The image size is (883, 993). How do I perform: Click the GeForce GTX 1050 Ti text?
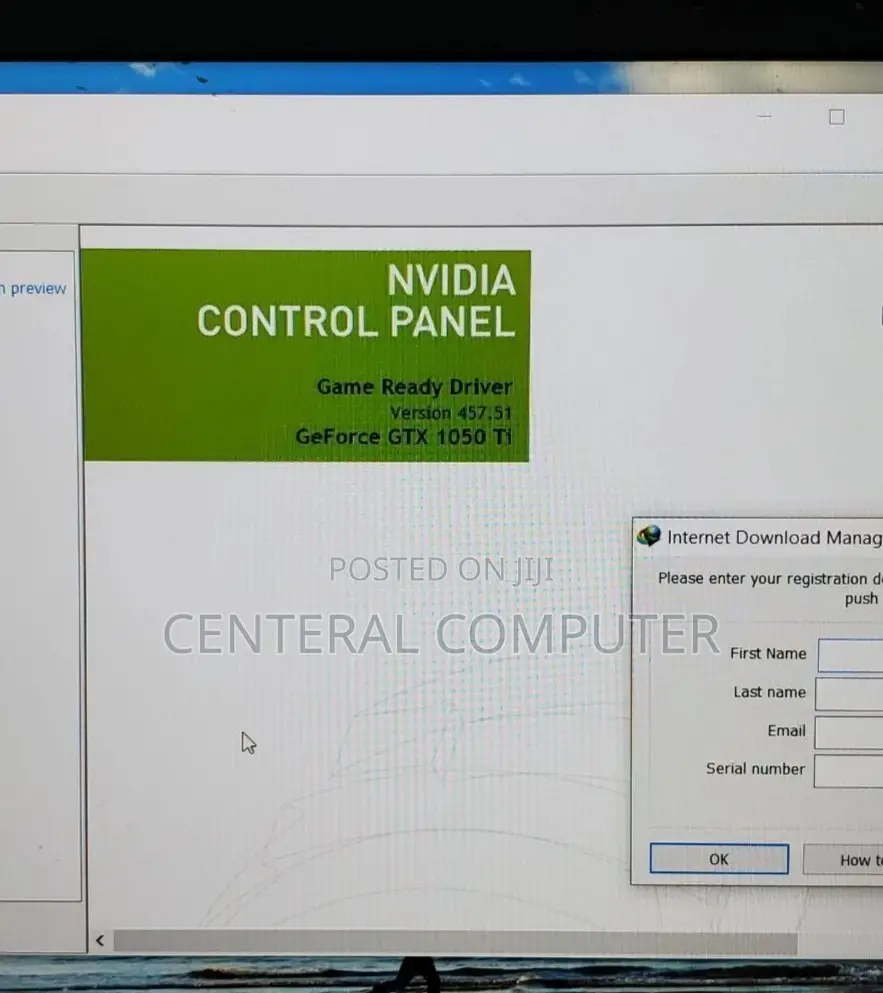click(x=403, y=437)
